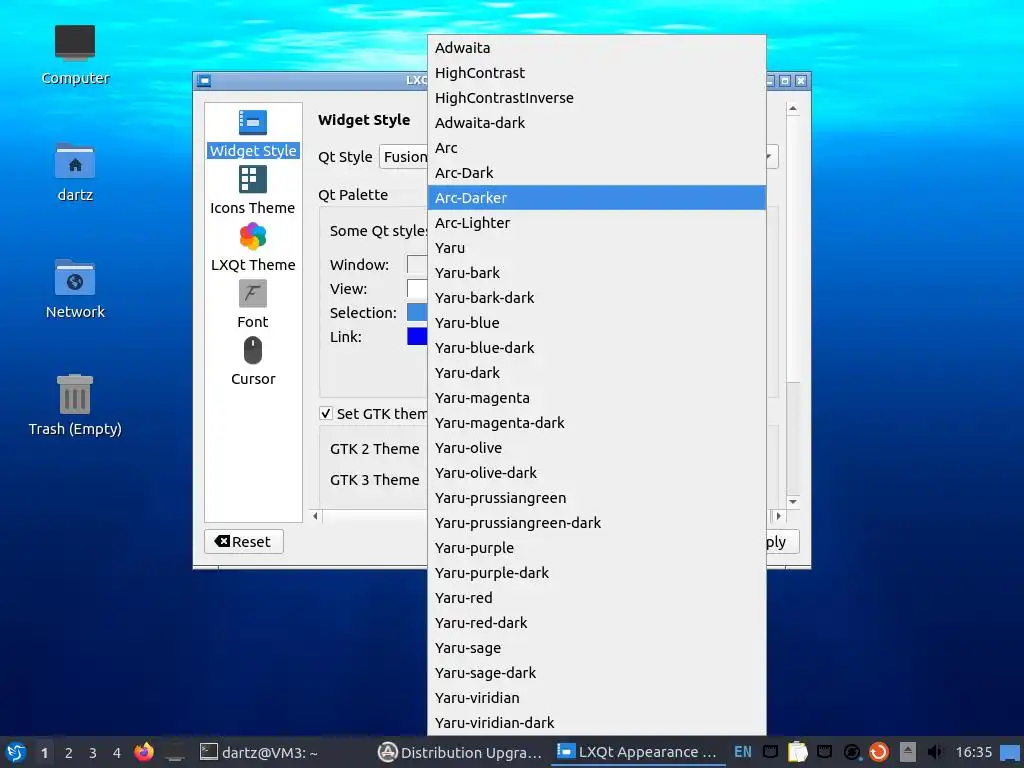Select Yaru-blue theme
The height and width of the screenshot is (768, 1024).
(596, 323)
